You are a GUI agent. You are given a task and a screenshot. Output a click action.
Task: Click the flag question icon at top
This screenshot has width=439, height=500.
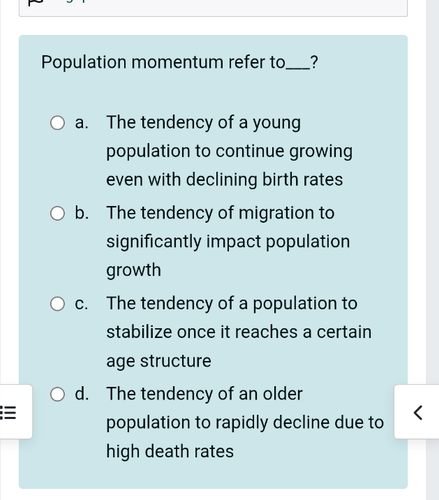click(x=35, y=2)
